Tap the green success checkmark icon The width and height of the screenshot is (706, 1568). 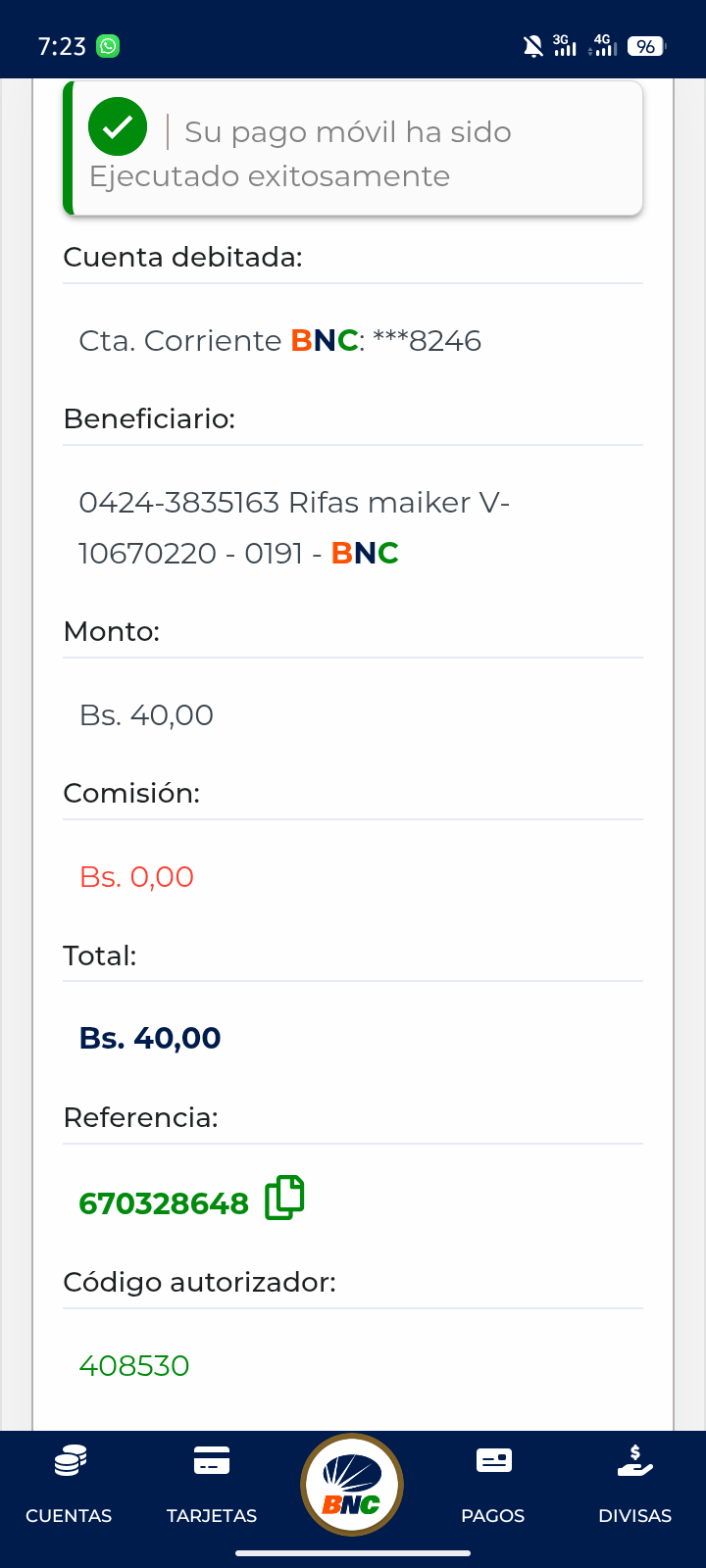point(118,127)
